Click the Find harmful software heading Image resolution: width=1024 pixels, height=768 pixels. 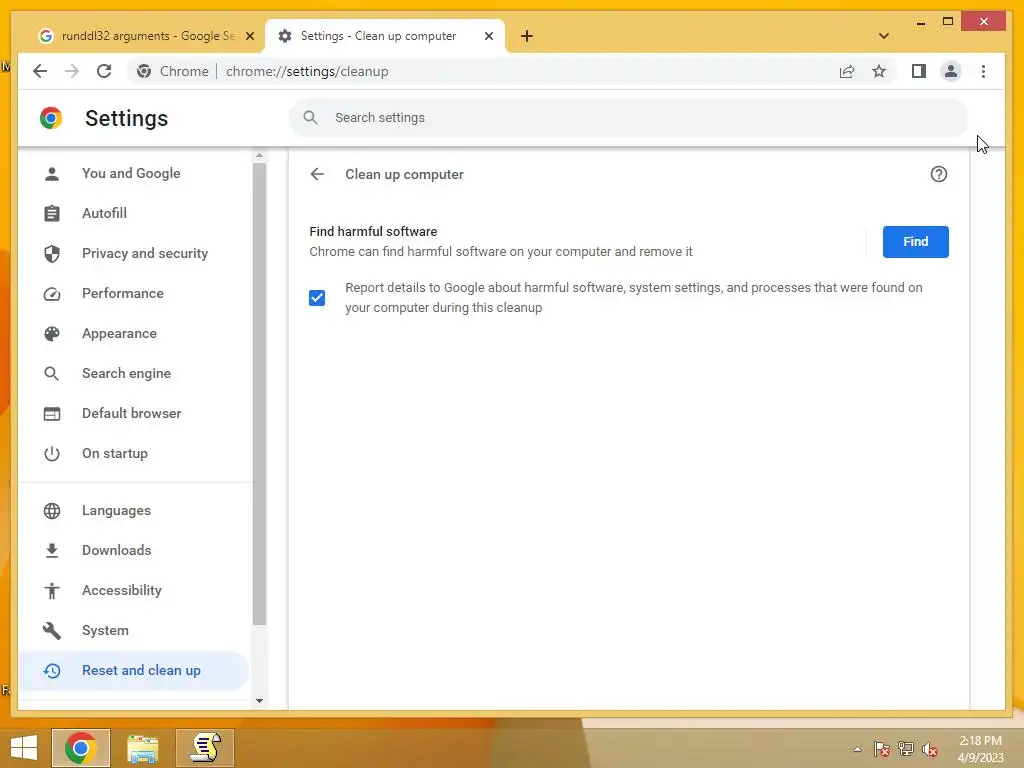374,231
